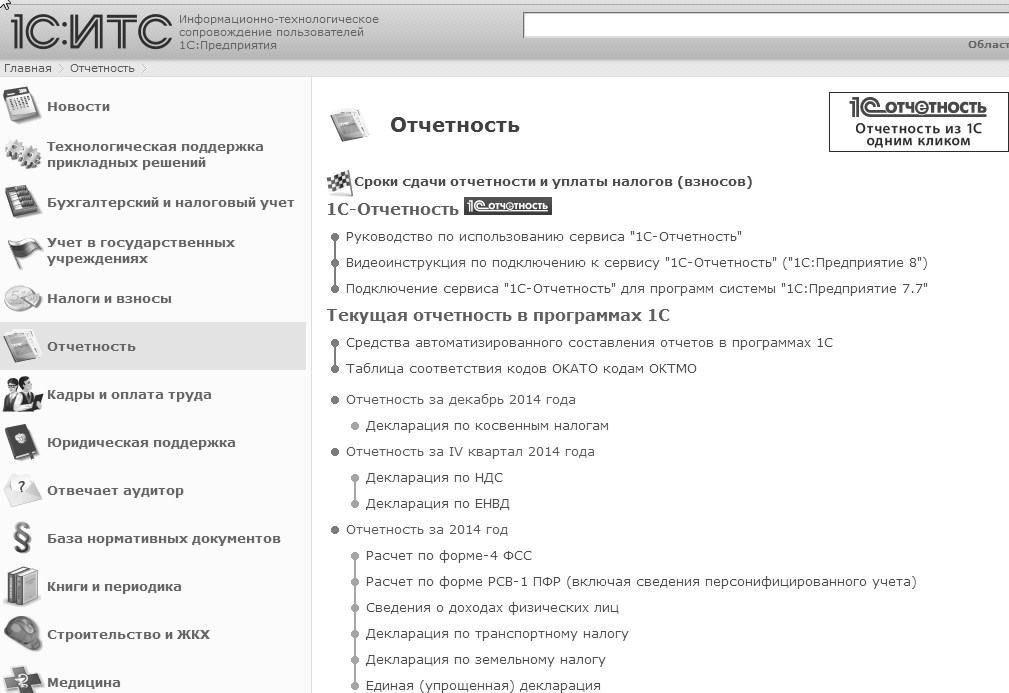
Task: Select Отчетность in the sidebar menu
Action: point(91,346)
